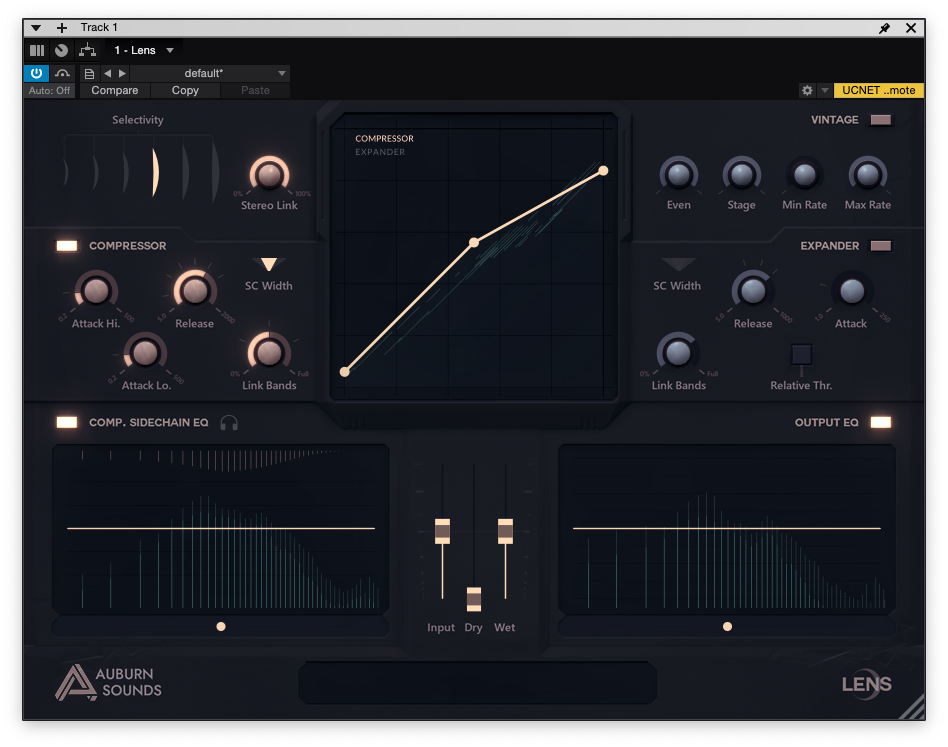Click the plus icon next to Track 1
The height and width of the screenshot is (747, 948).
62,28
